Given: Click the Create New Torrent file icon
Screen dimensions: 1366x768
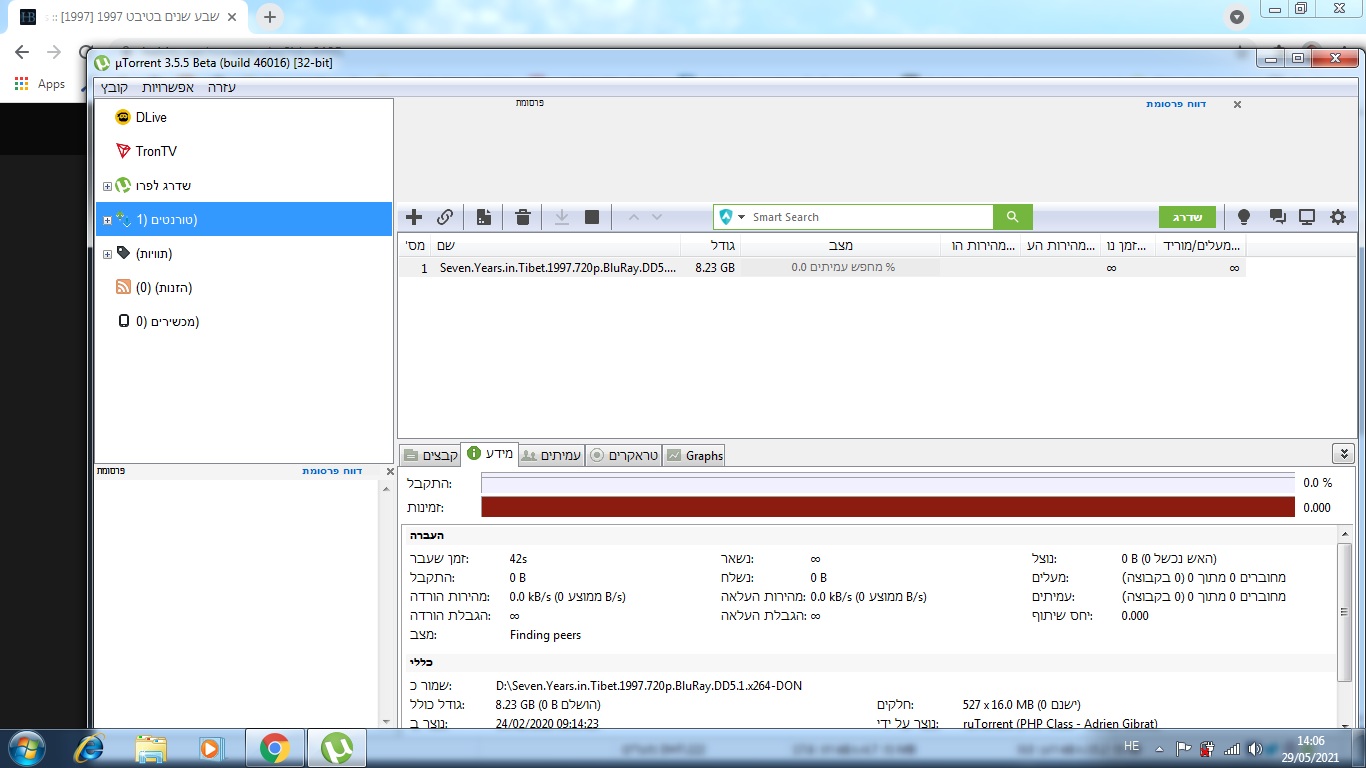Looking at the screenshot, I should [484, 217].
